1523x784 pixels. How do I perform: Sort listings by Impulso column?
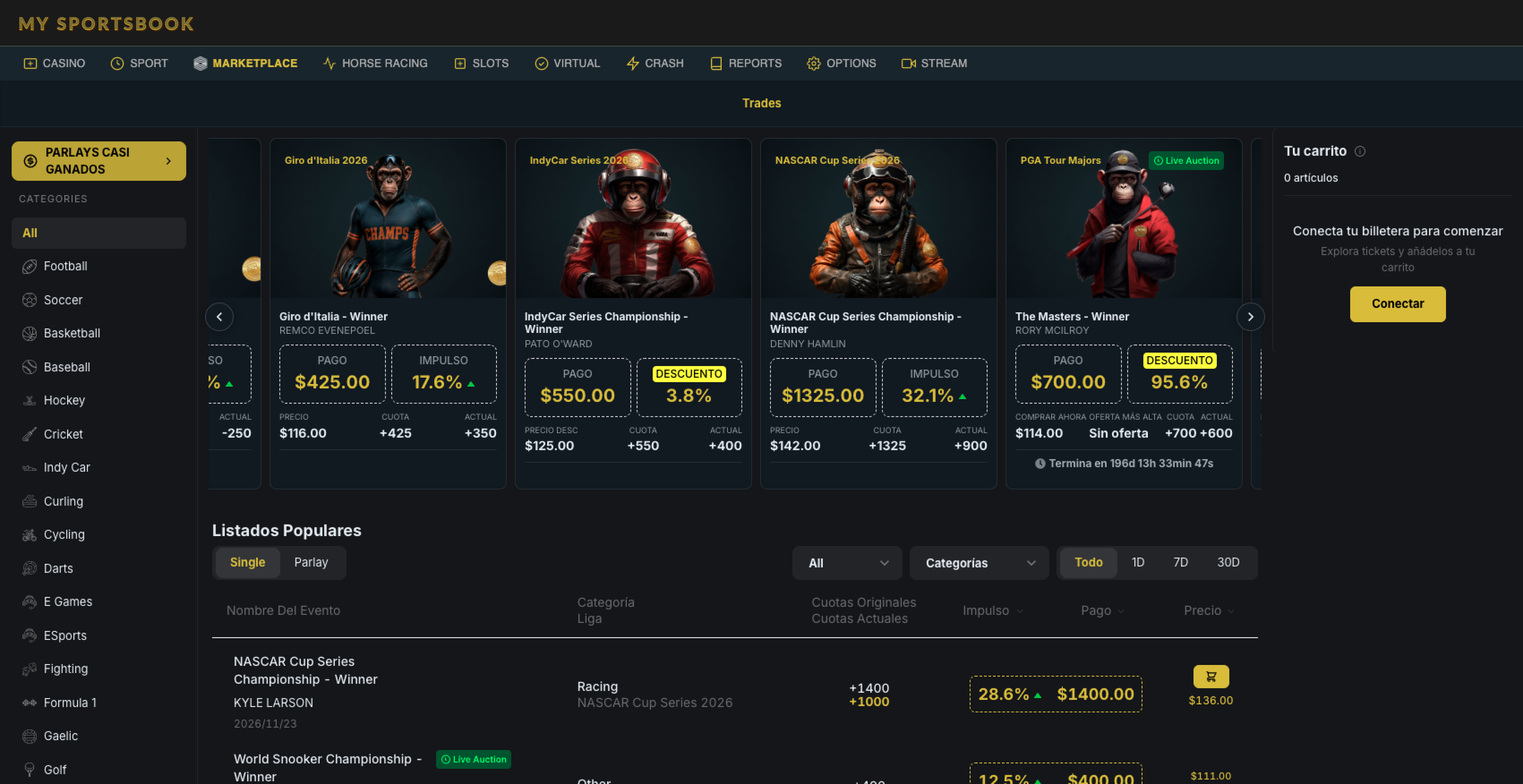tap(992, 610)
